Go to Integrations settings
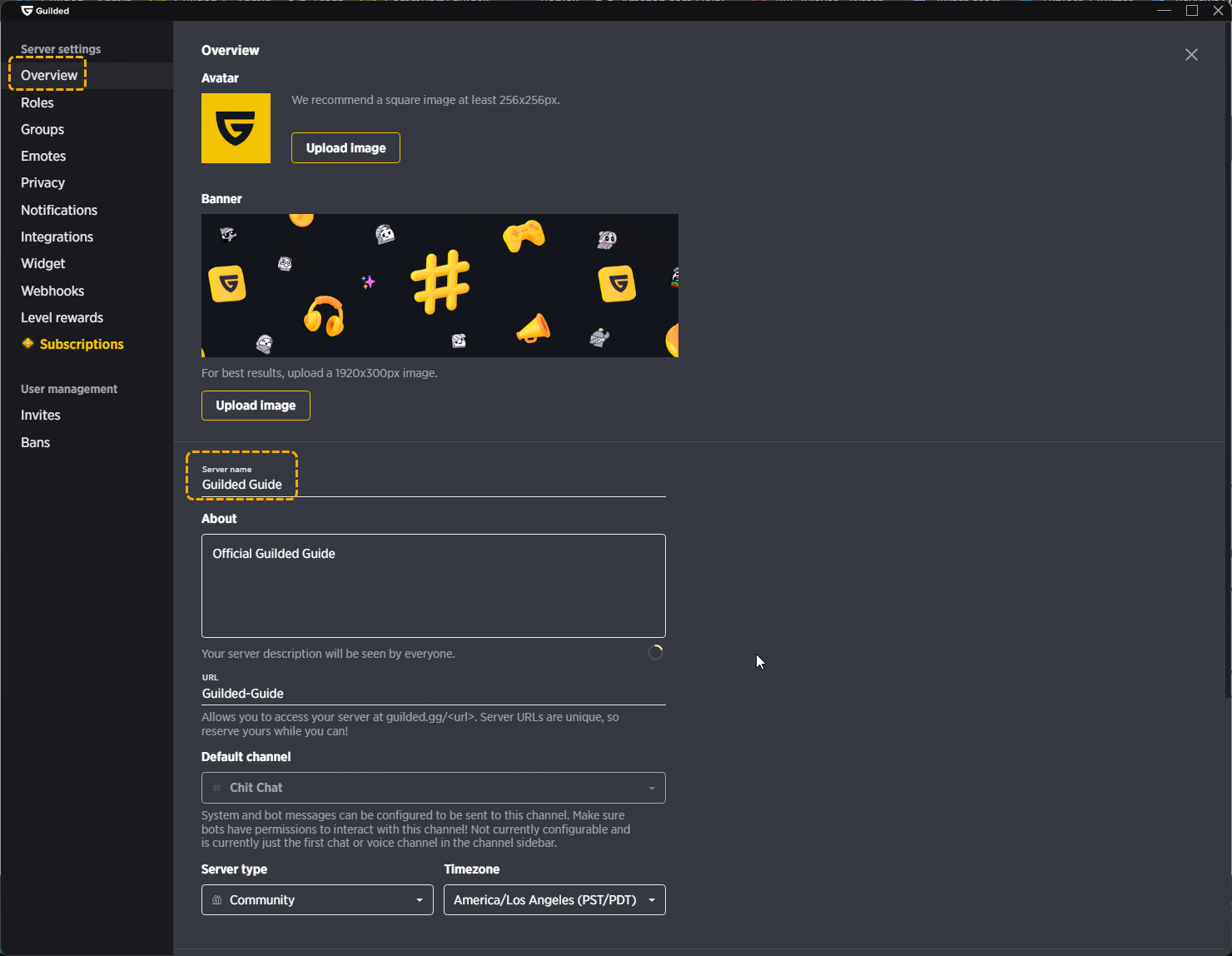This screenshot has width=1232, height=956. (57, 237)
